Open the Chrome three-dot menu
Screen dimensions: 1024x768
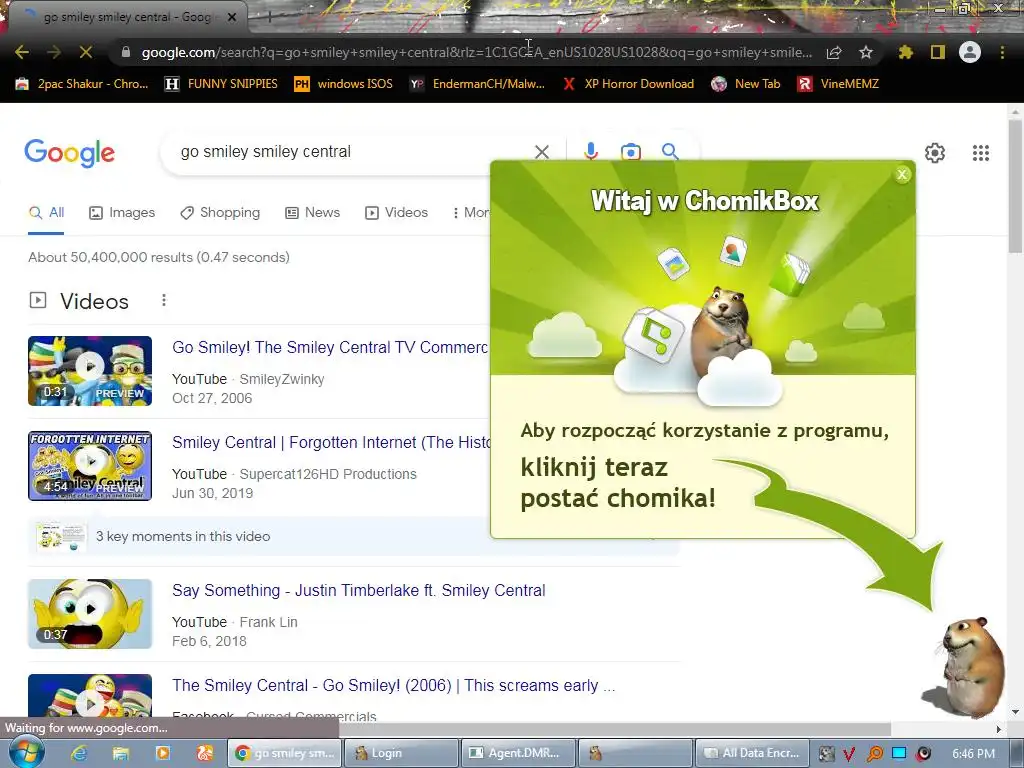pyautogui.click(x=1002, y=52)
